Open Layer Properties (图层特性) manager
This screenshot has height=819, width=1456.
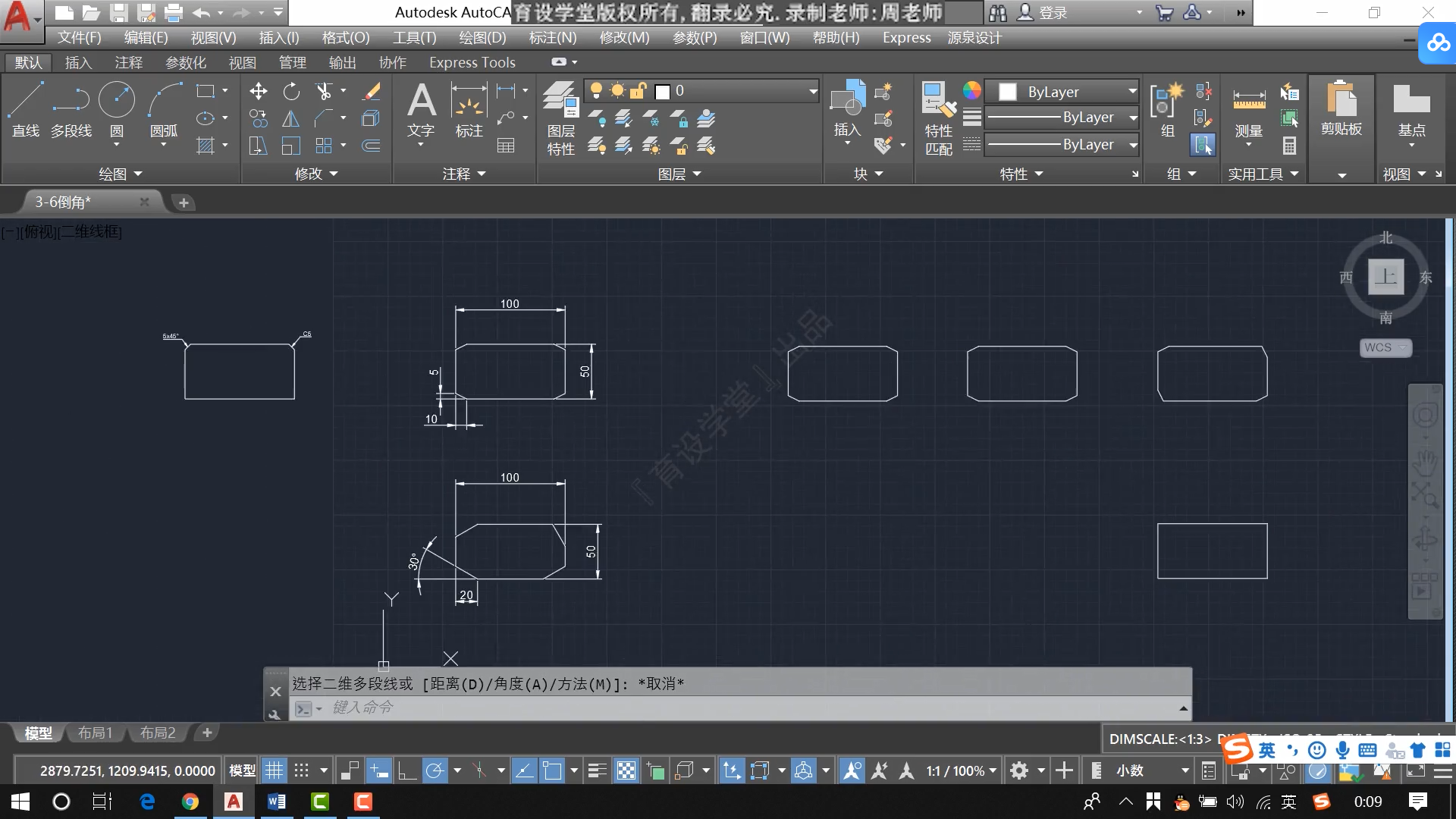tap(561, 118)
